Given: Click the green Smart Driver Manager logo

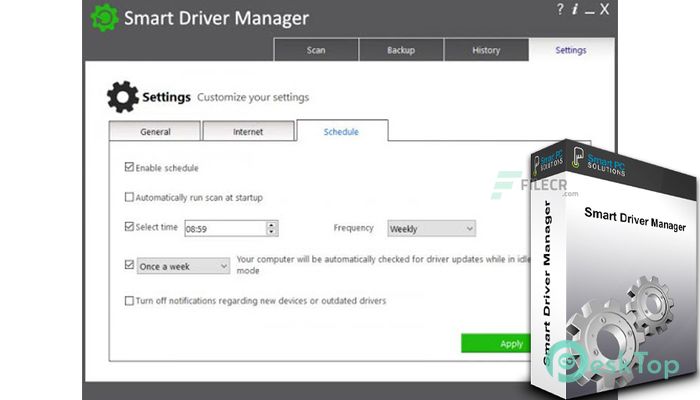Looking at the screenshot, I should (104, 18).
